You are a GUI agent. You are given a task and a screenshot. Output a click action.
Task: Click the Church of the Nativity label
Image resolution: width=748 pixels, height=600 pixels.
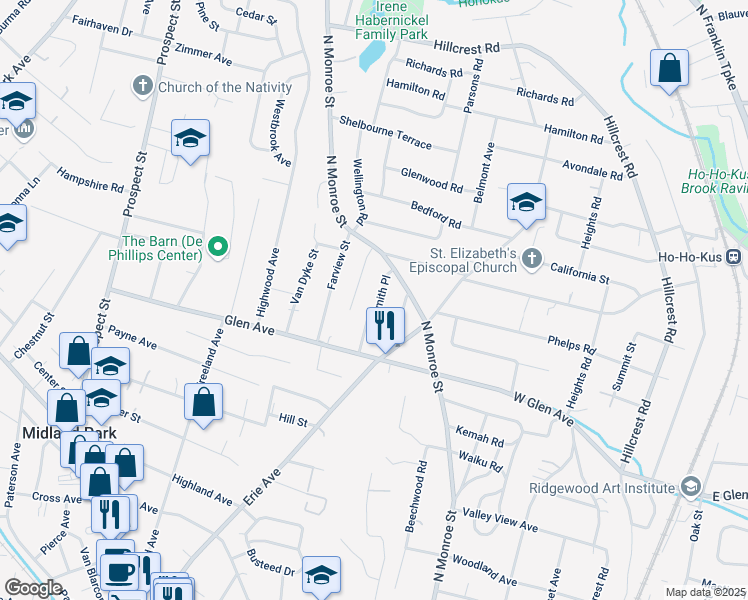tap(225, 87)
